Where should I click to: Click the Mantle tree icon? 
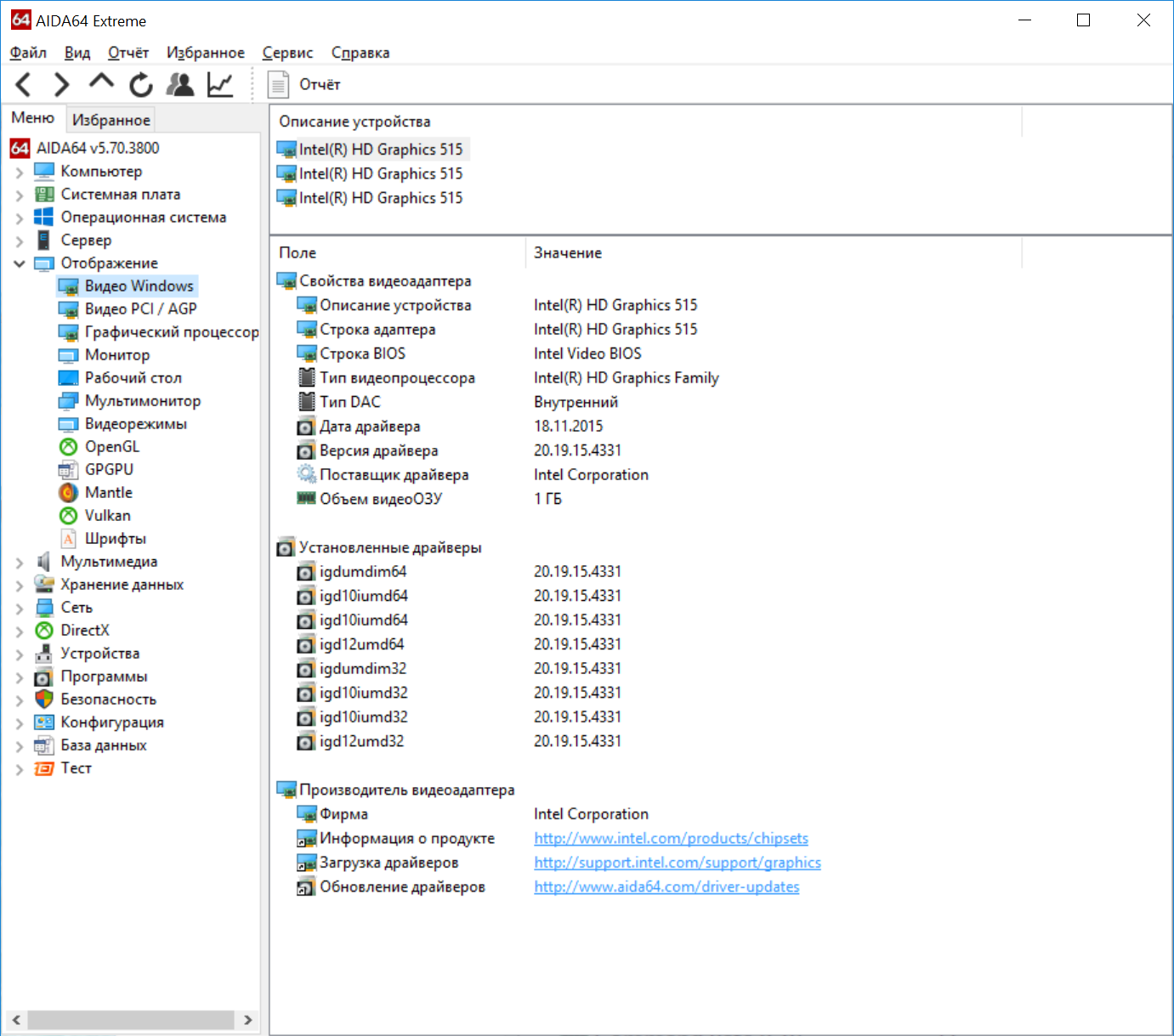tap(69, 493)
